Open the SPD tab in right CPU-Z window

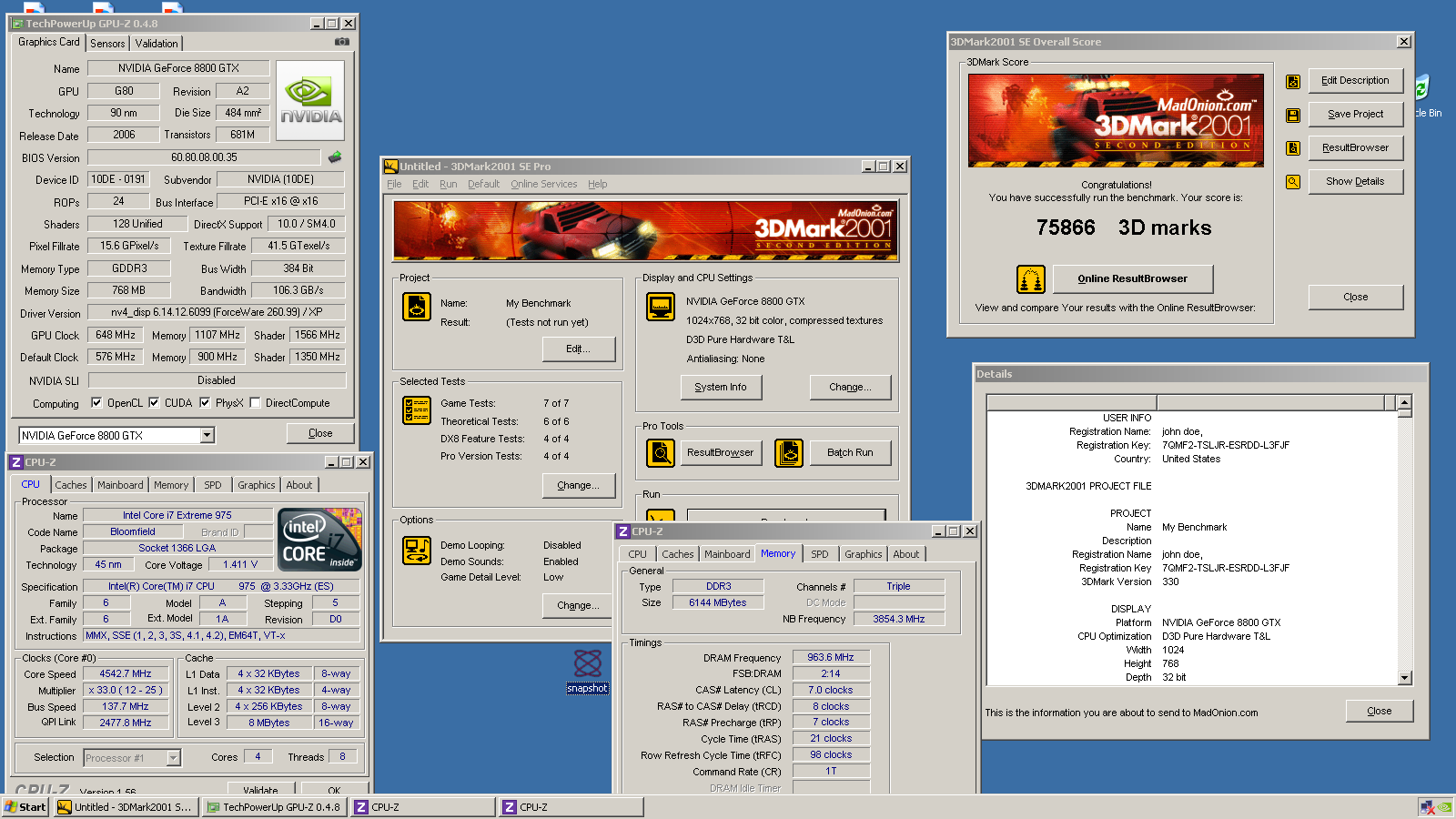pyautogui.click(x=820, y=554)
